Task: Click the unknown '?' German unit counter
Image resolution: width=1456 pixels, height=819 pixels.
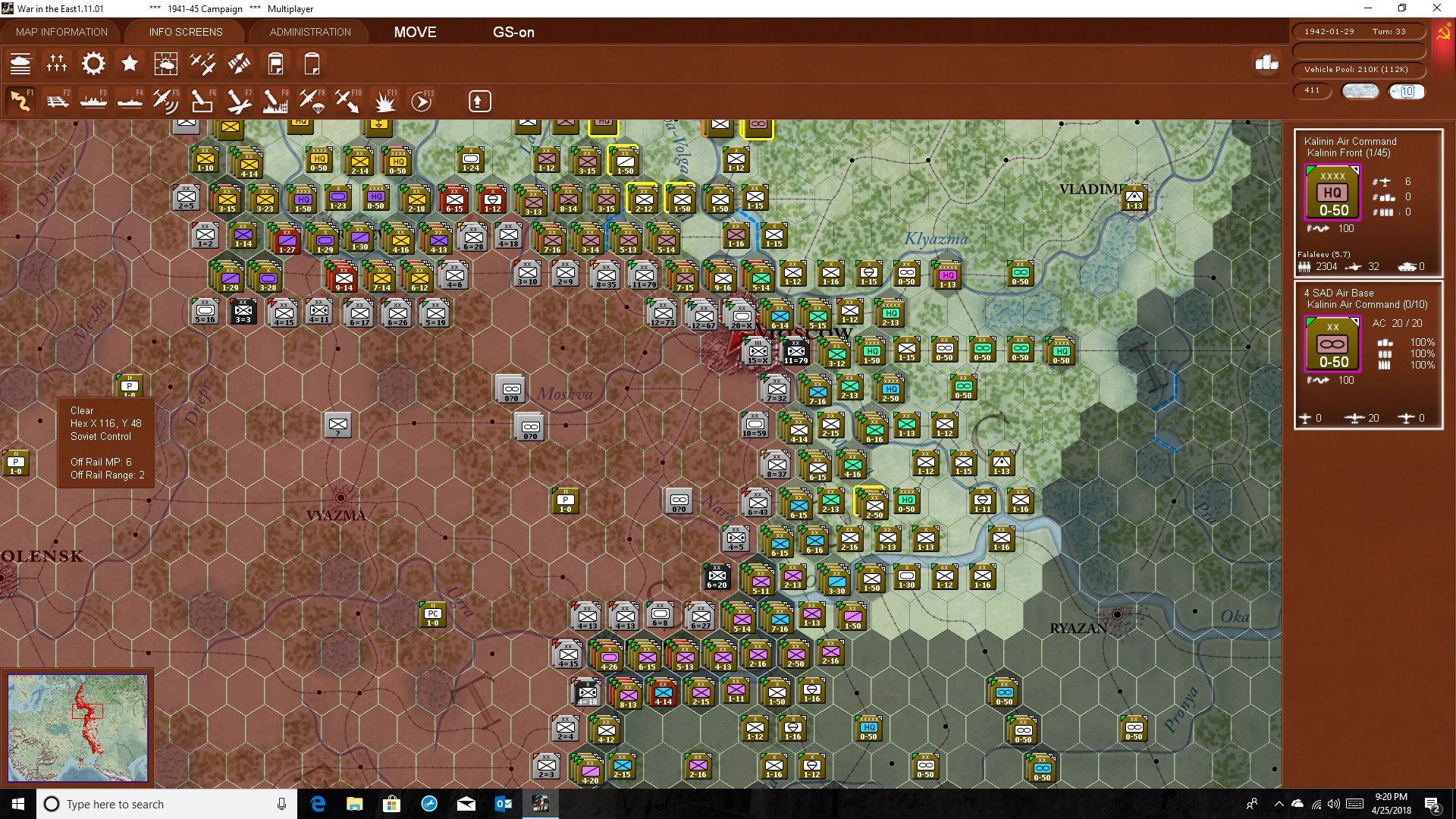Action: point(338,425)
